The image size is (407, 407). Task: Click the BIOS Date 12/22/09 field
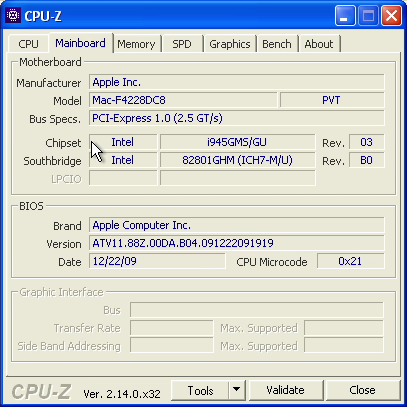[157, 261]
